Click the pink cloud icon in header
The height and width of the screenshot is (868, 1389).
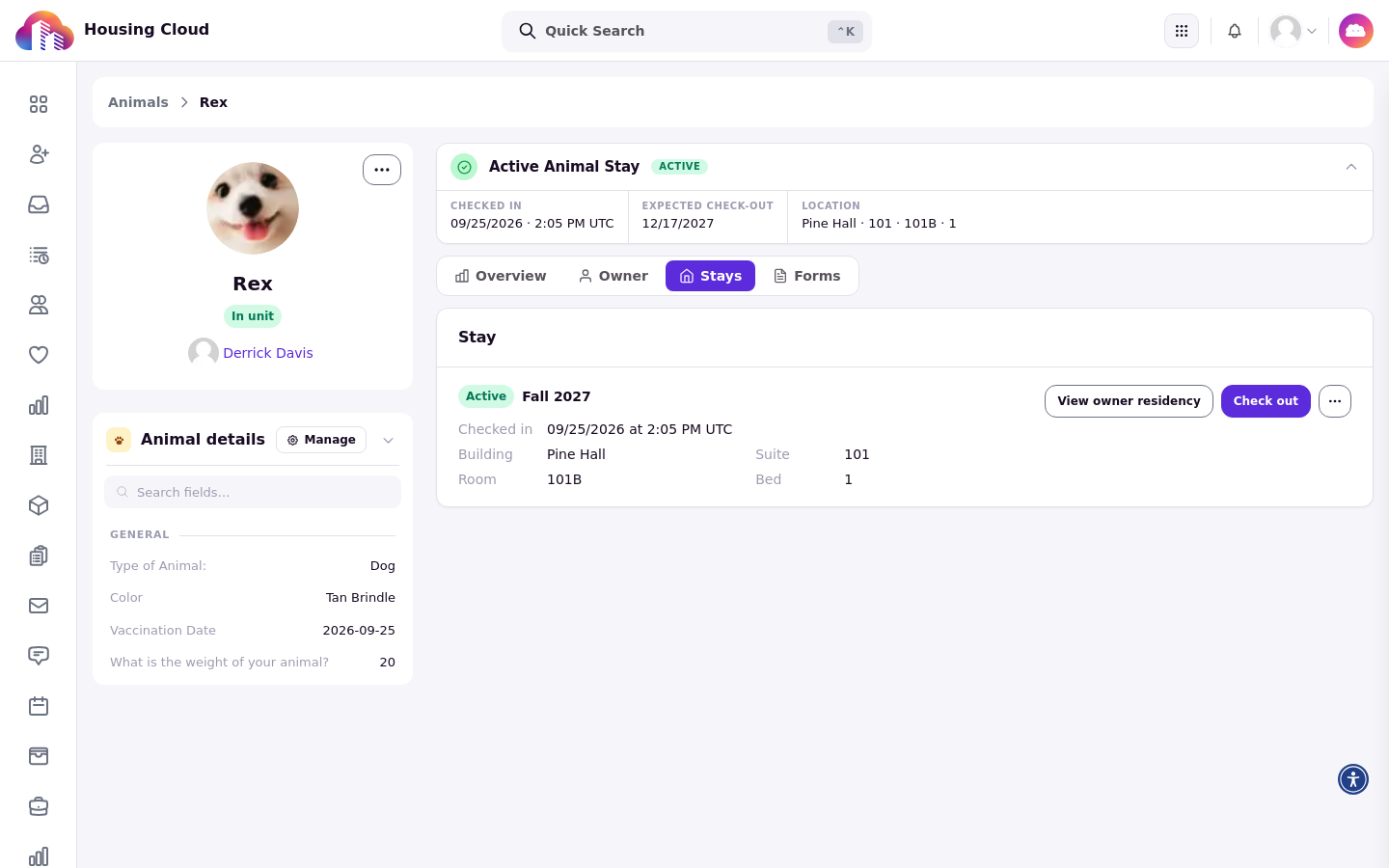(x=1356, y=31)
